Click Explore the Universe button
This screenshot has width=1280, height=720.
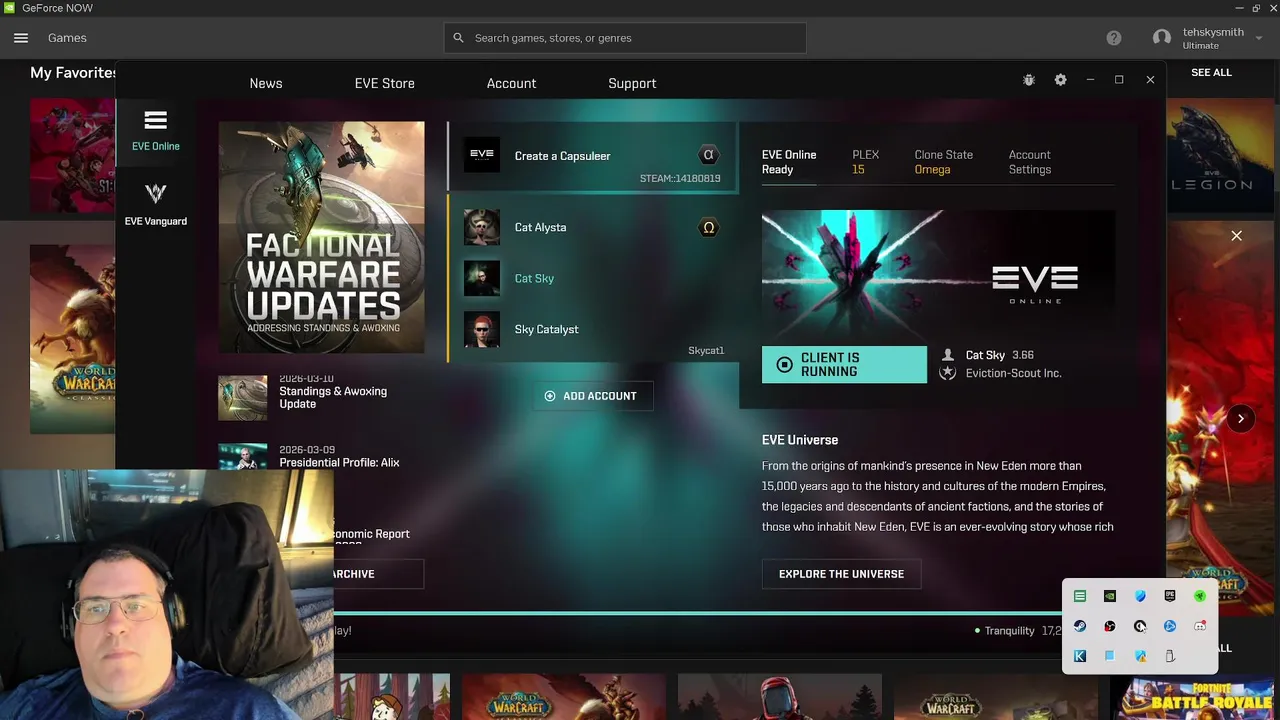[841, 574]
